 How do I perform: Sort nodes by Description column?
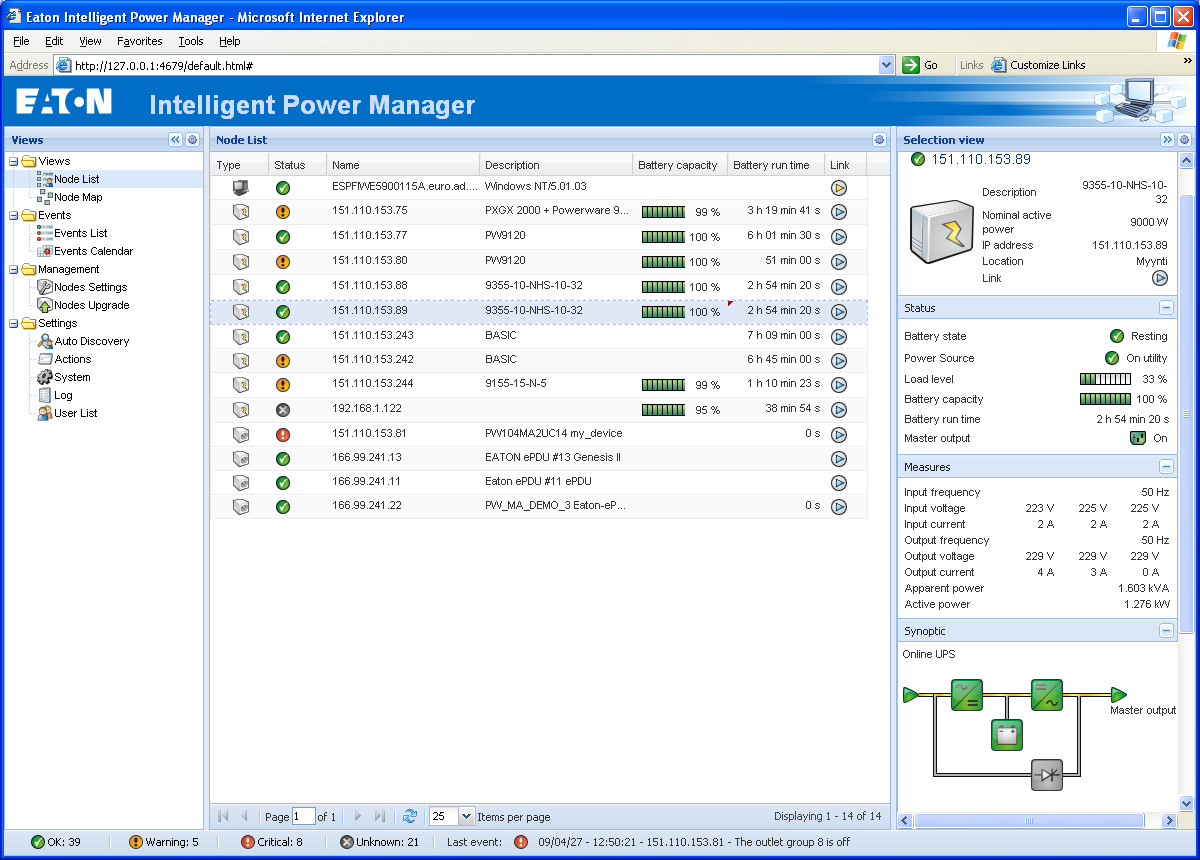point(556,165)
